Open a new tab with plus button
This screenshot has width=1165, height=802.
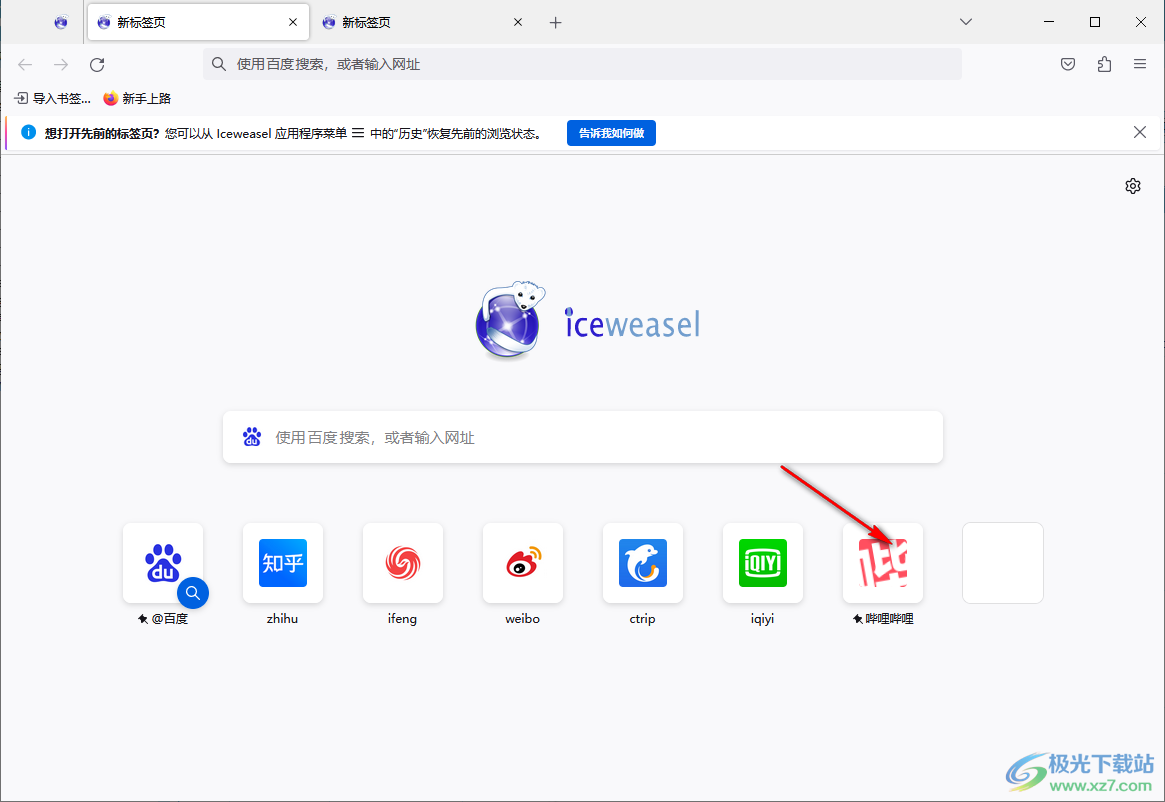(555, 22)
